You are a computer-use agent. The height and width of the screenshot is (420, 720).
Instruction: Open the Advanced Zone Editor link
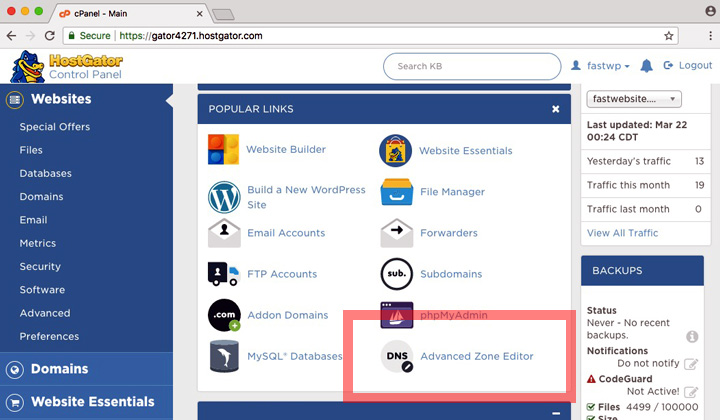click(477, 356)
